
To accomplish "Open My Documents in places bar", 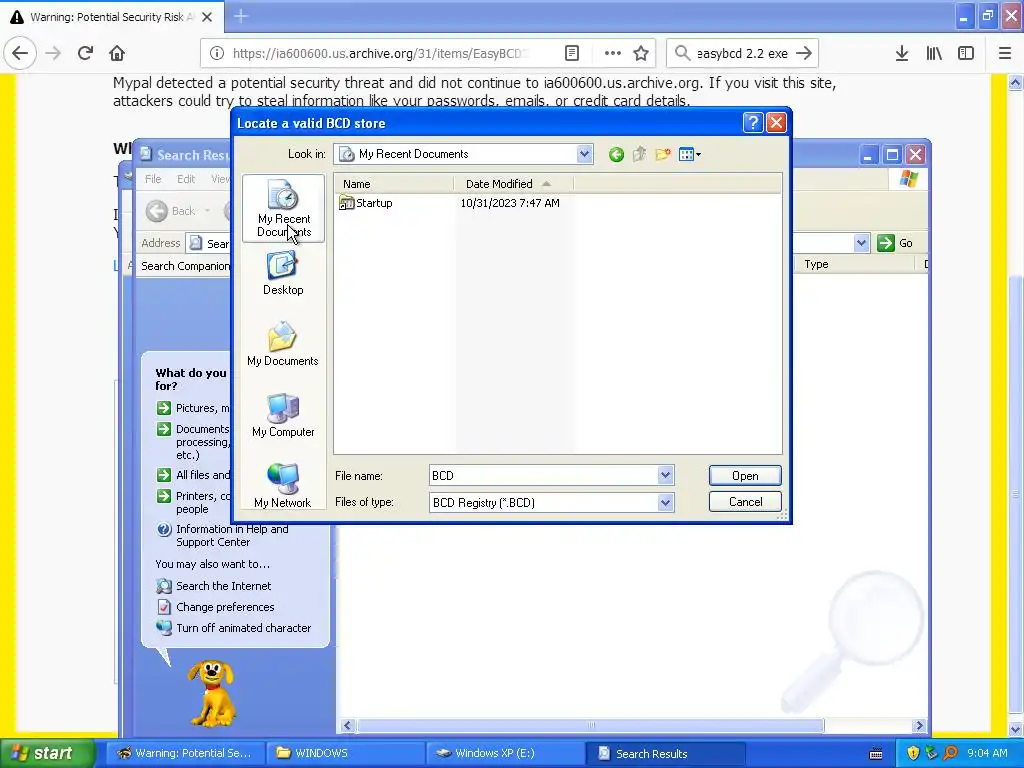I will [x=283, y=344].
